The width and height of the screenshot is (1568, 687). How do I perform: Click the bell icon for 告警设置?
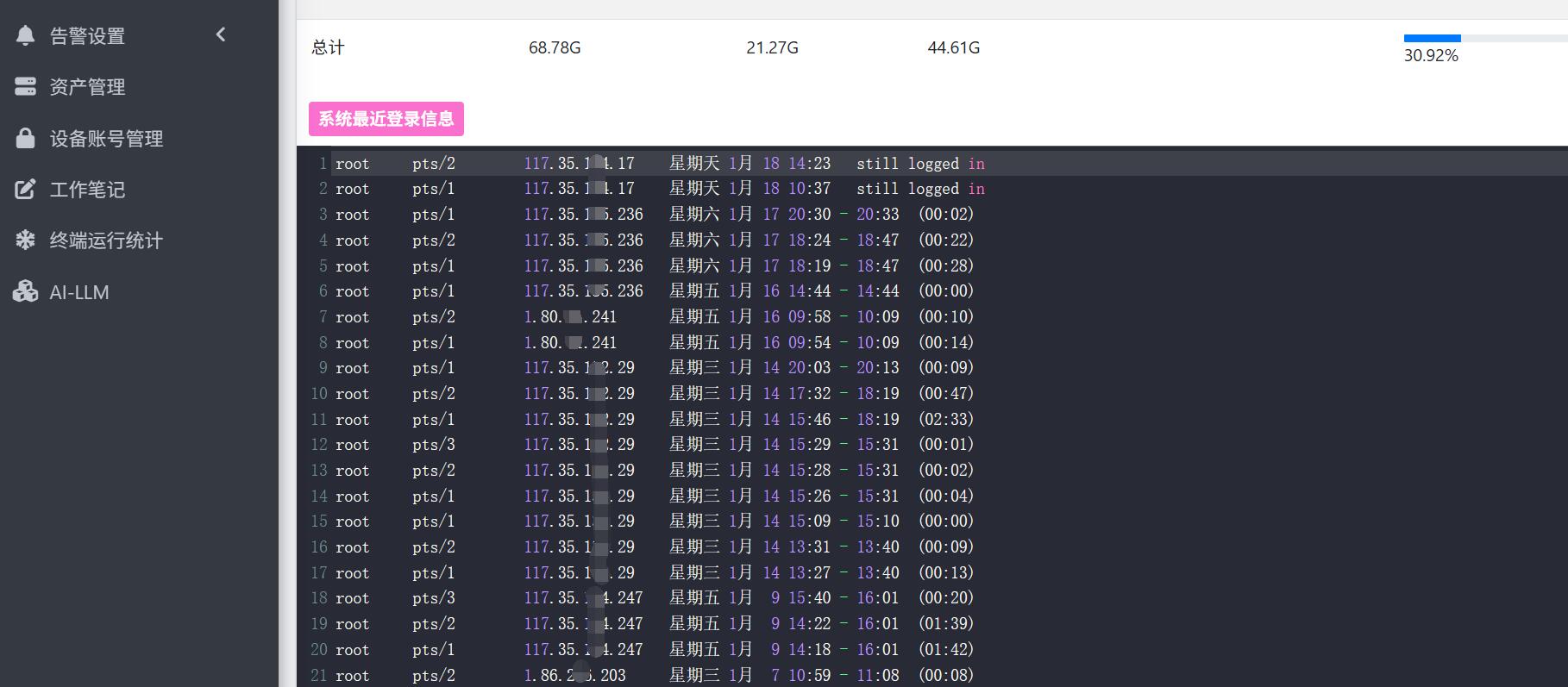26,35
